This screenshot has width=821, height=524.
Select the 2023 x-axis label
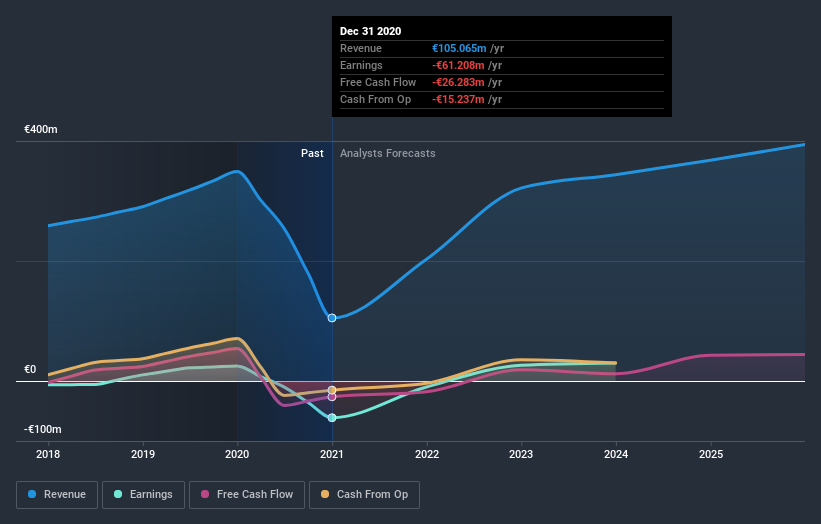[x=521, y=454]
